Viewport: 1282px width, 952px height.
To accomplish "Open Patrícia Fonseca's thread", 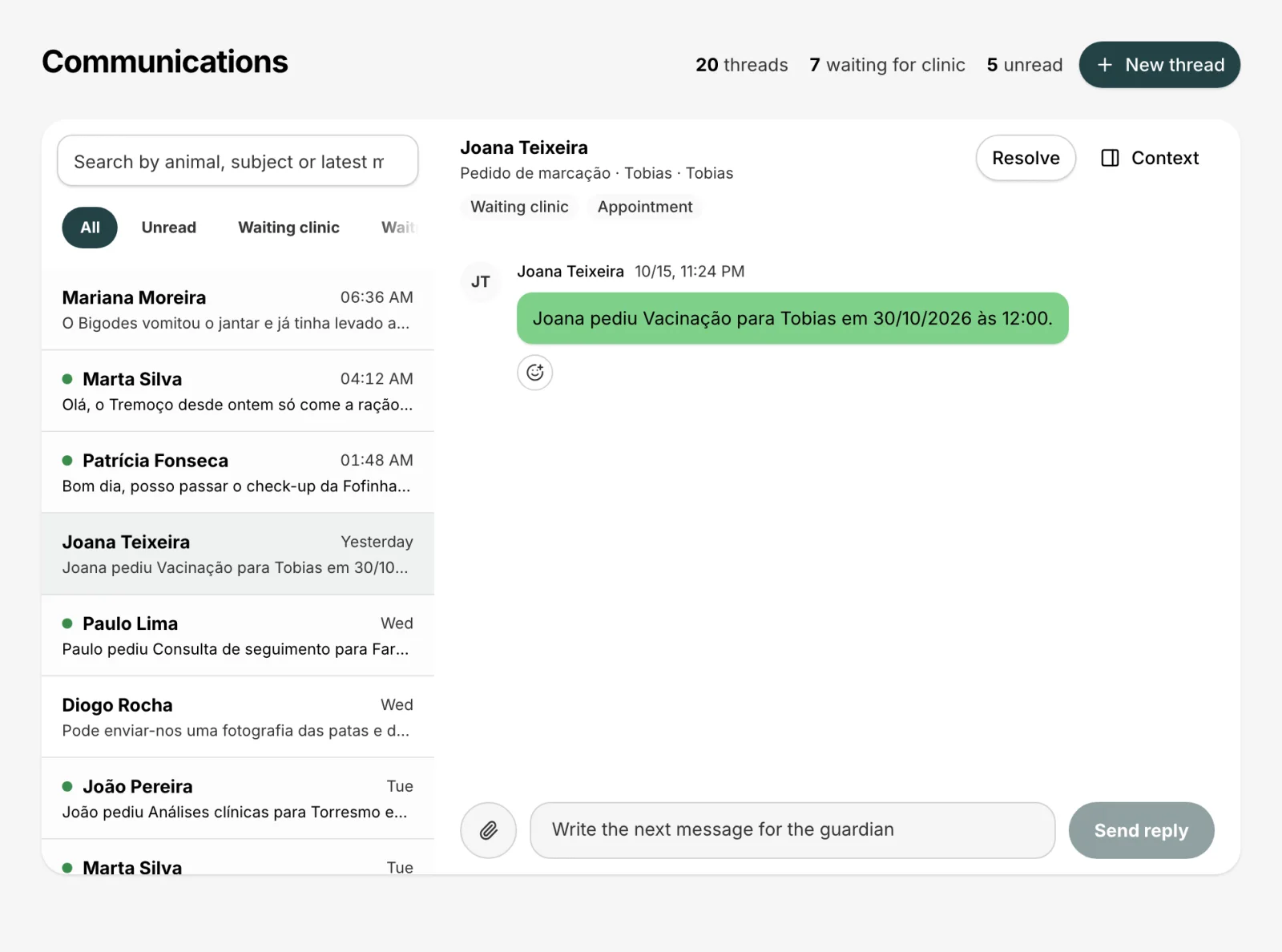I will [x=238, y=473].
